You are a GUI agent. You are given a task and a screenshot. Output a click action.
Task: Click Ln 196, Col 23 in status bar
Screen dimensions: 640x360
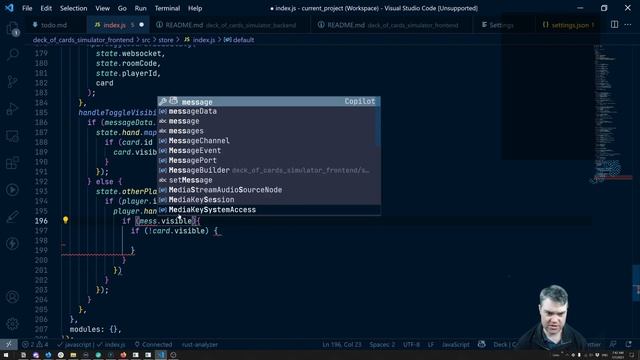(342, 344)
